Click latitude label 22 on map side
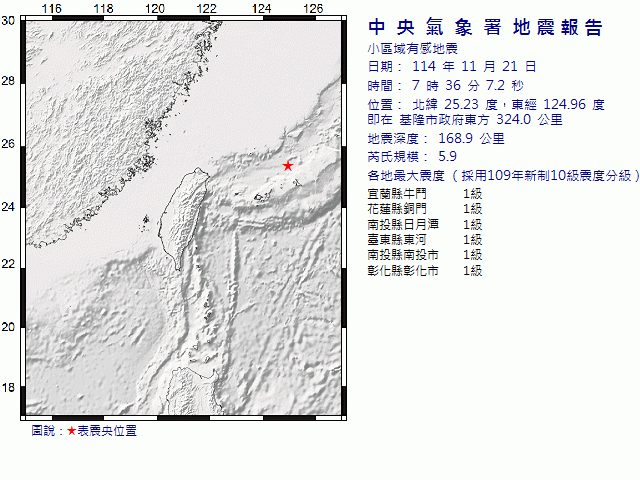 coord(8,264)
